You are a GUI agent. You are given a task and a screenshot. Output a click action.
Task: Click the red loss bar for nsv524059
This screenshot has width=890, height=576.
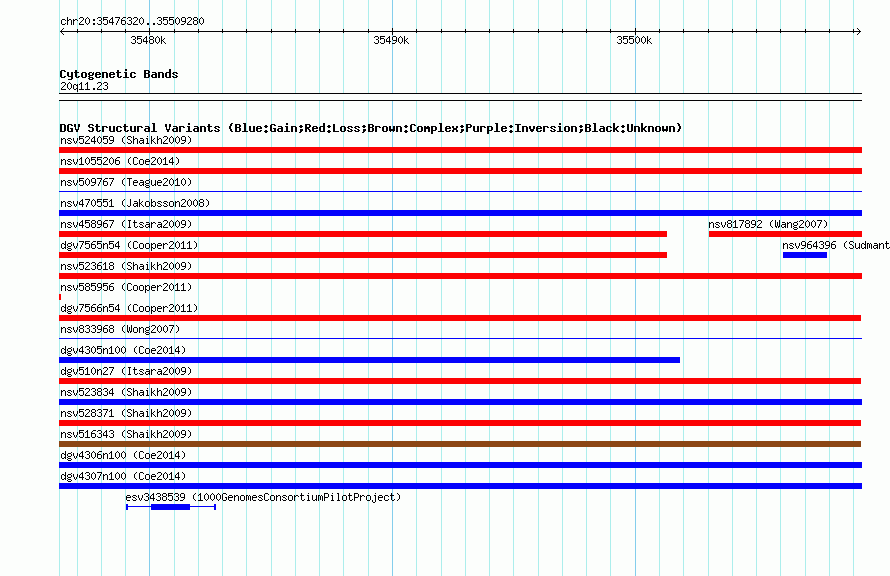(x=460, y=150)
